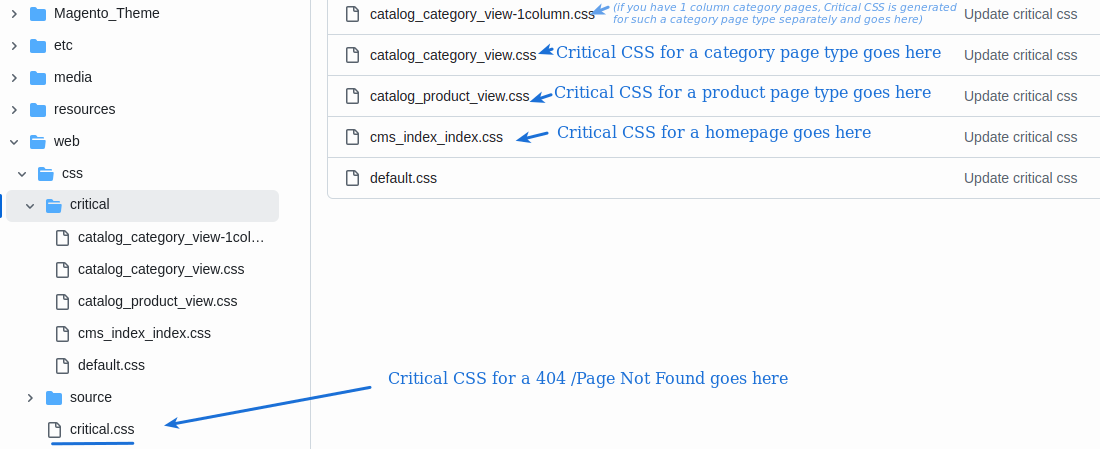Click the open critical folder icon

click(54, 205)
